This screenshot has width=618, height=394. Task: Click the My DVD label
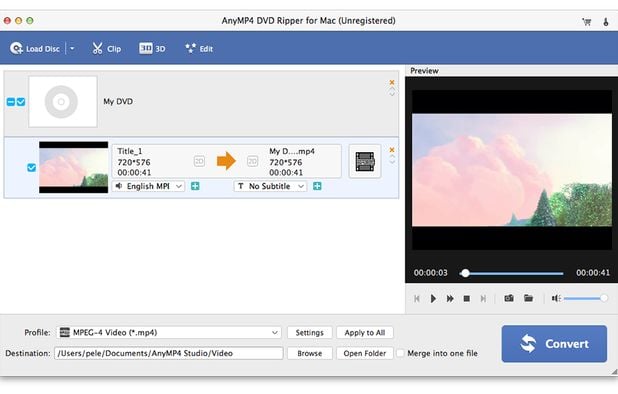118,101
